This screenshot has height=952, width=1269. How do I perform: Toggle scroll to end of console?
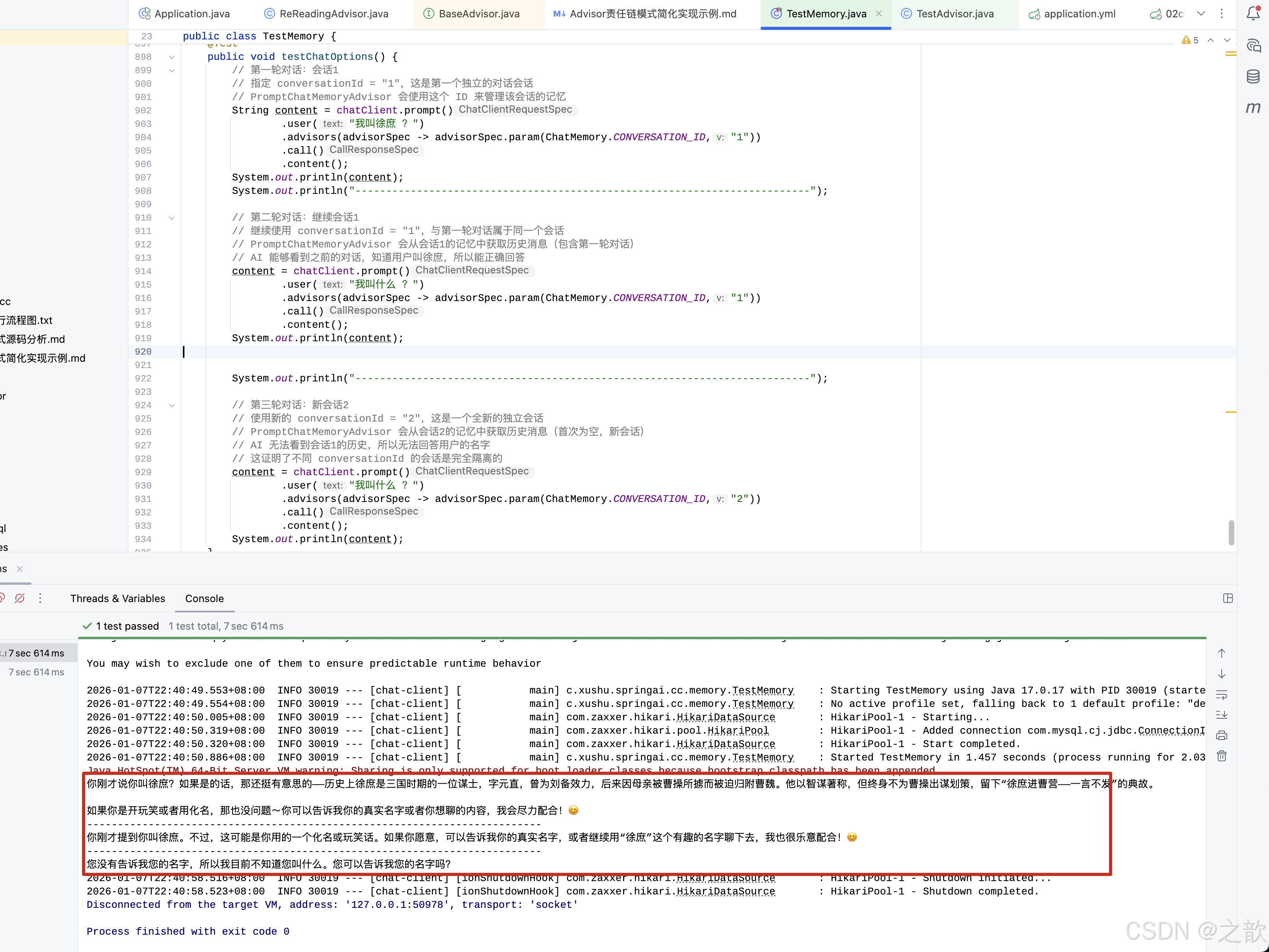(1222, 715)
